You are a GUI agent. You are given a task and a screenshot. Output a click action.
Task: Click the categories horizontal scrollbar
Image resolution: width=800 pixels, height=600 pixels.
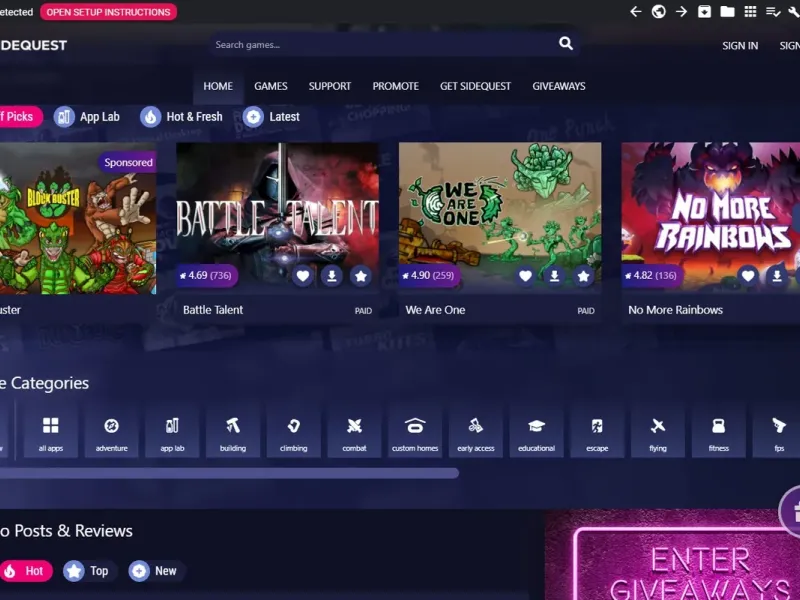tap(229, 473)
